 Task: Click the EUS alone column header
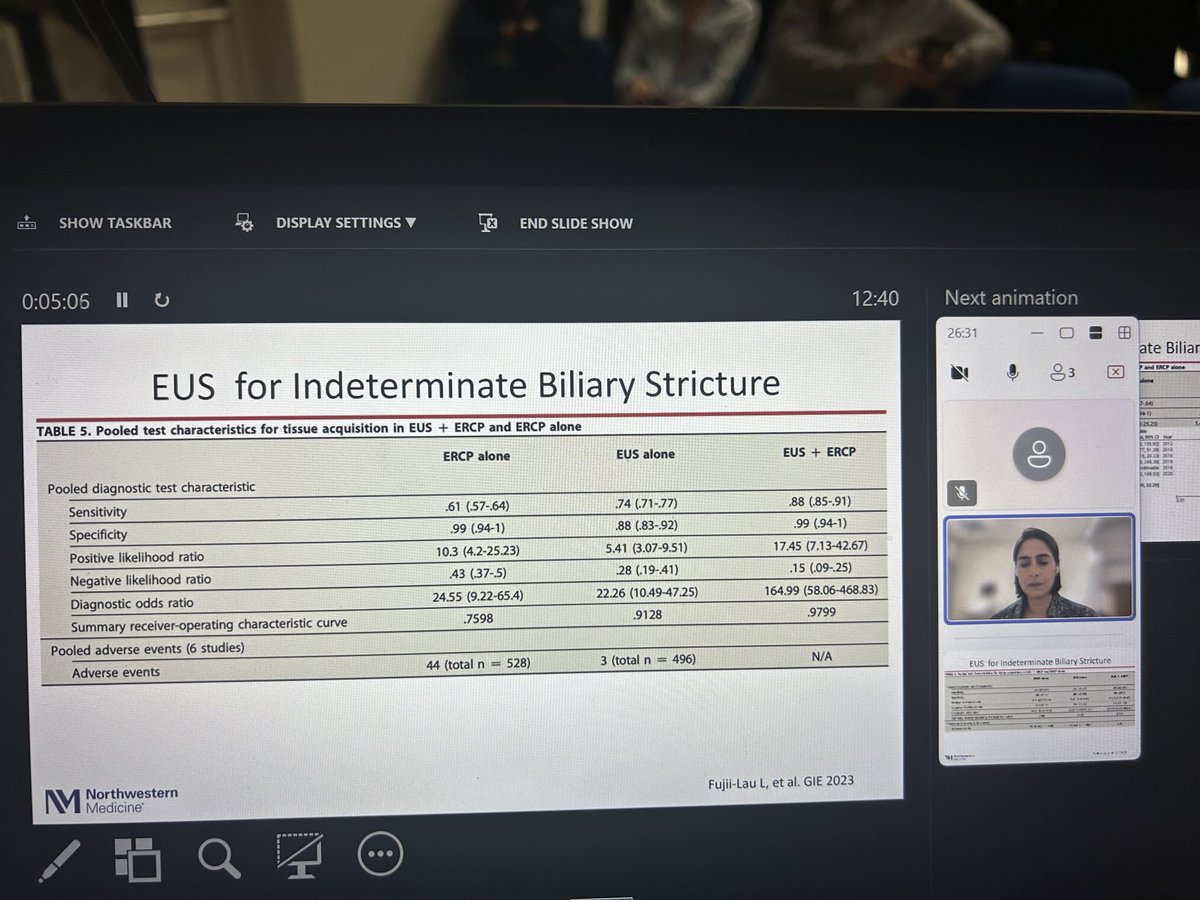point(645,454)
